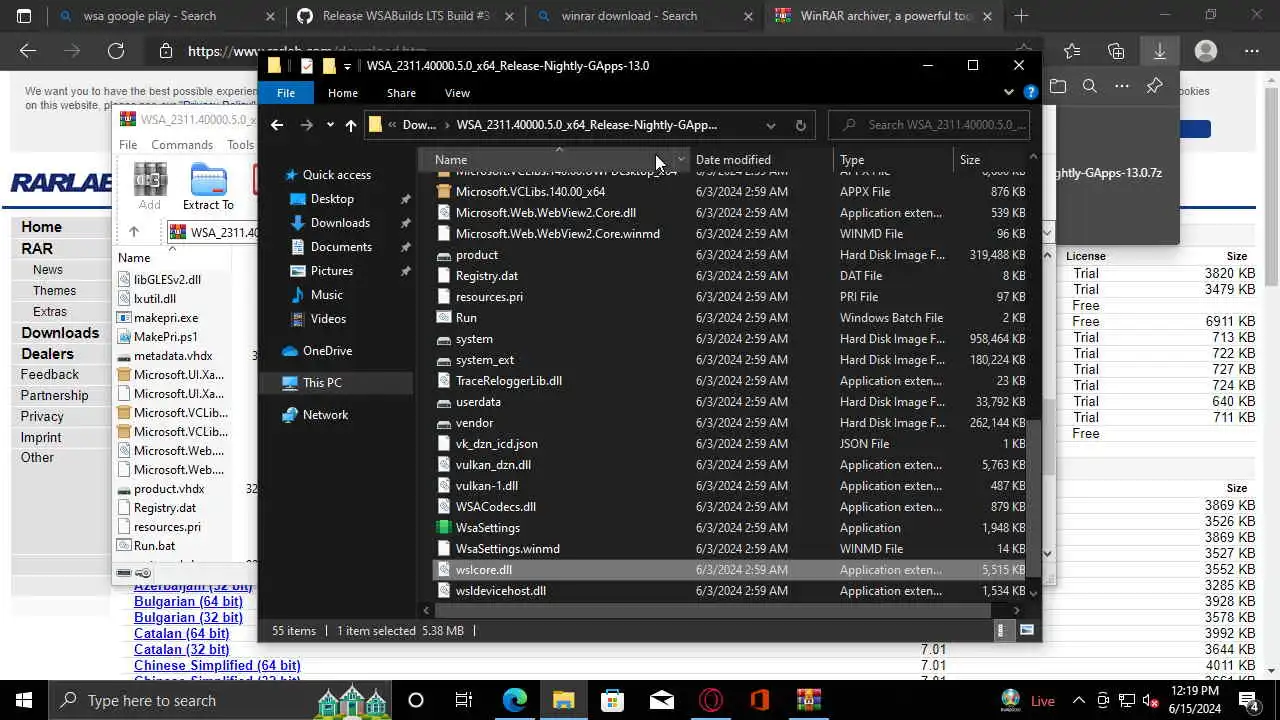Screen dimensions: 1280x720
Task: Go back in Edge browser
Action: tap(28, 51)
